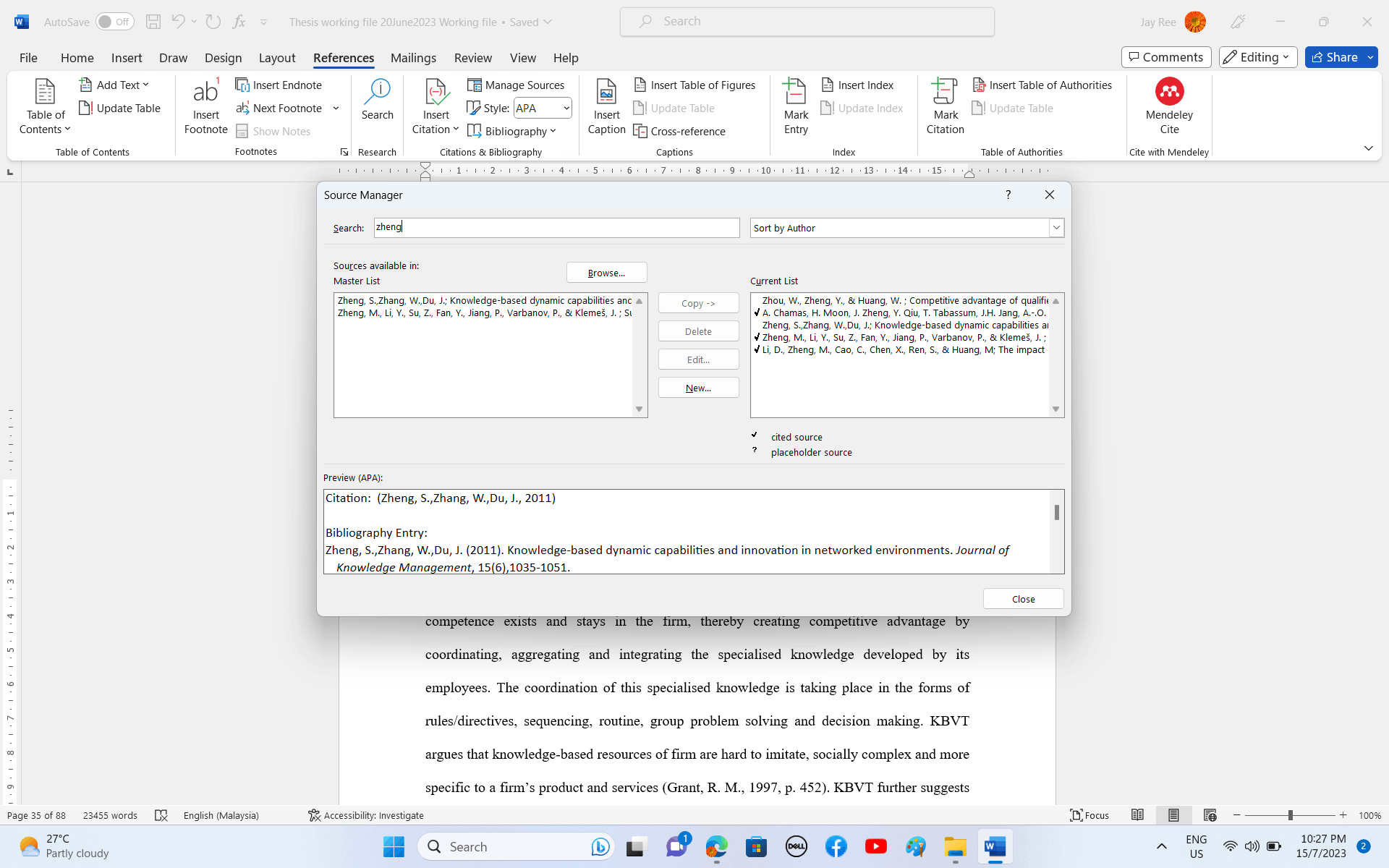Screen dimensions: 1389x868
Task: Click the New... source button
Action: point(698,388)
